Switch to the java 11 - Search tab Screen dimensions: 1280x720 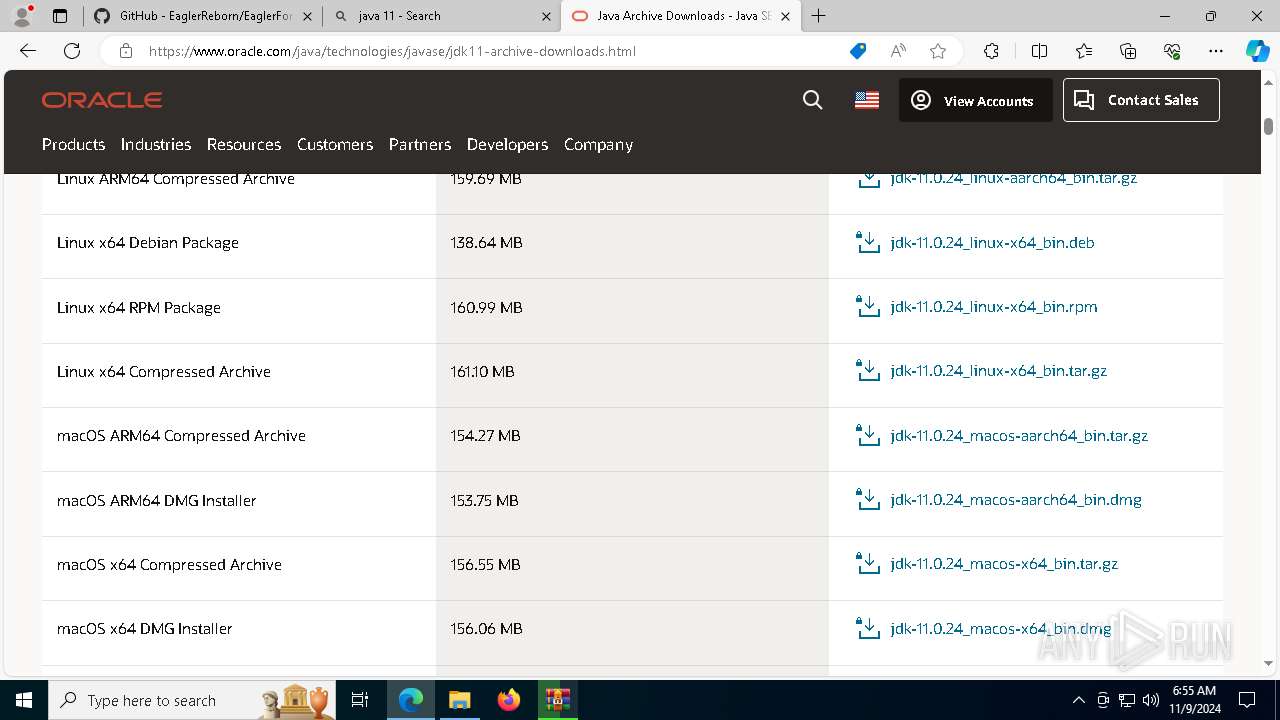[440, 16]
